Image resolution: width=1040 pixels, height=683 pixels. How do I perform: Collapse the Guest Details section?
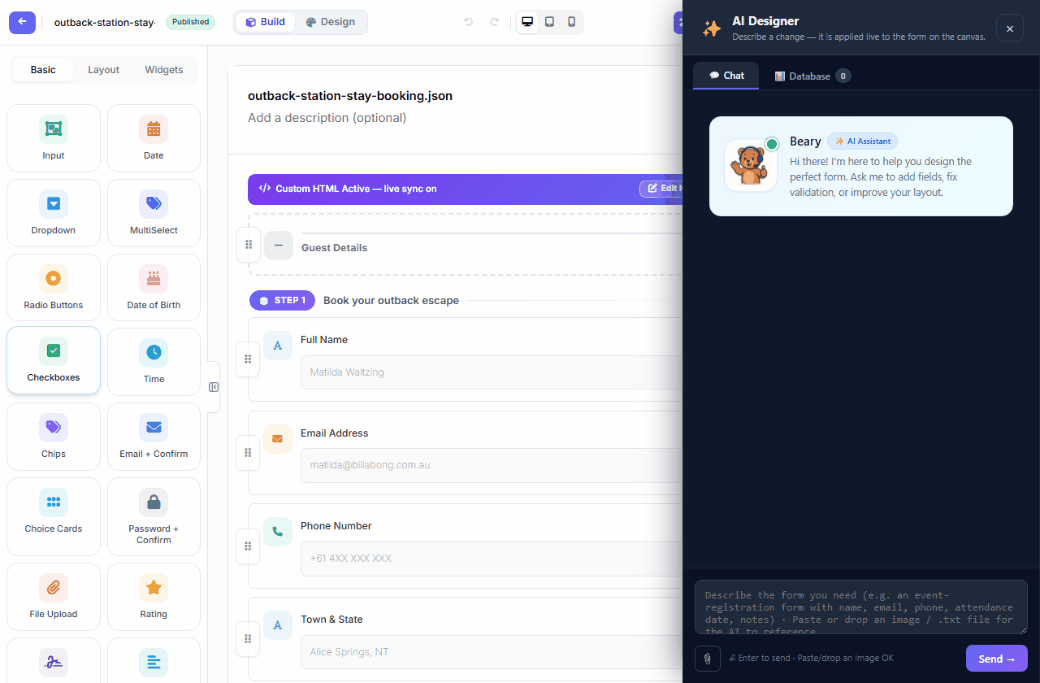pyautogui.click(x=279, y=245)
